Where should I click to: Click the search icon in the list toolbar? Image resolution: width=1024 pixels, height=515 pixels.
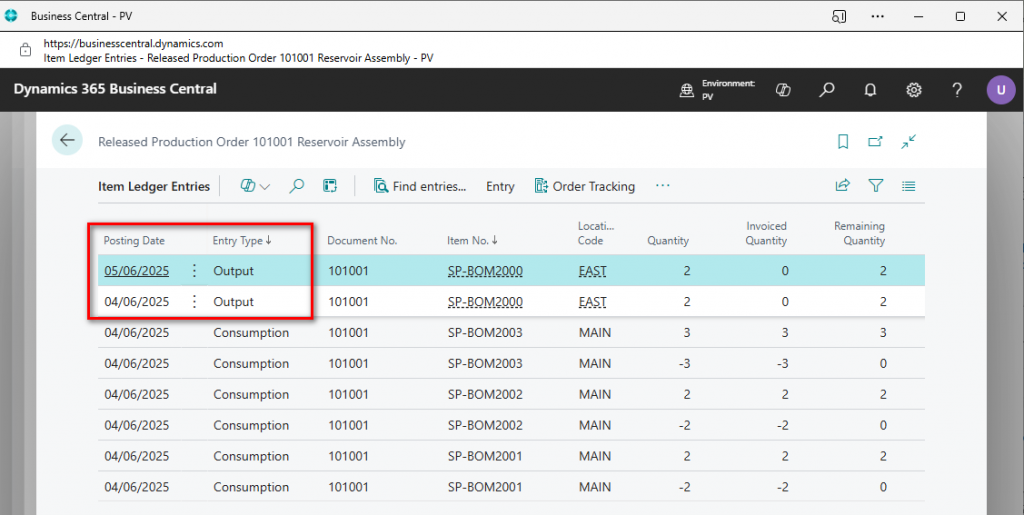tap(297, 186)
